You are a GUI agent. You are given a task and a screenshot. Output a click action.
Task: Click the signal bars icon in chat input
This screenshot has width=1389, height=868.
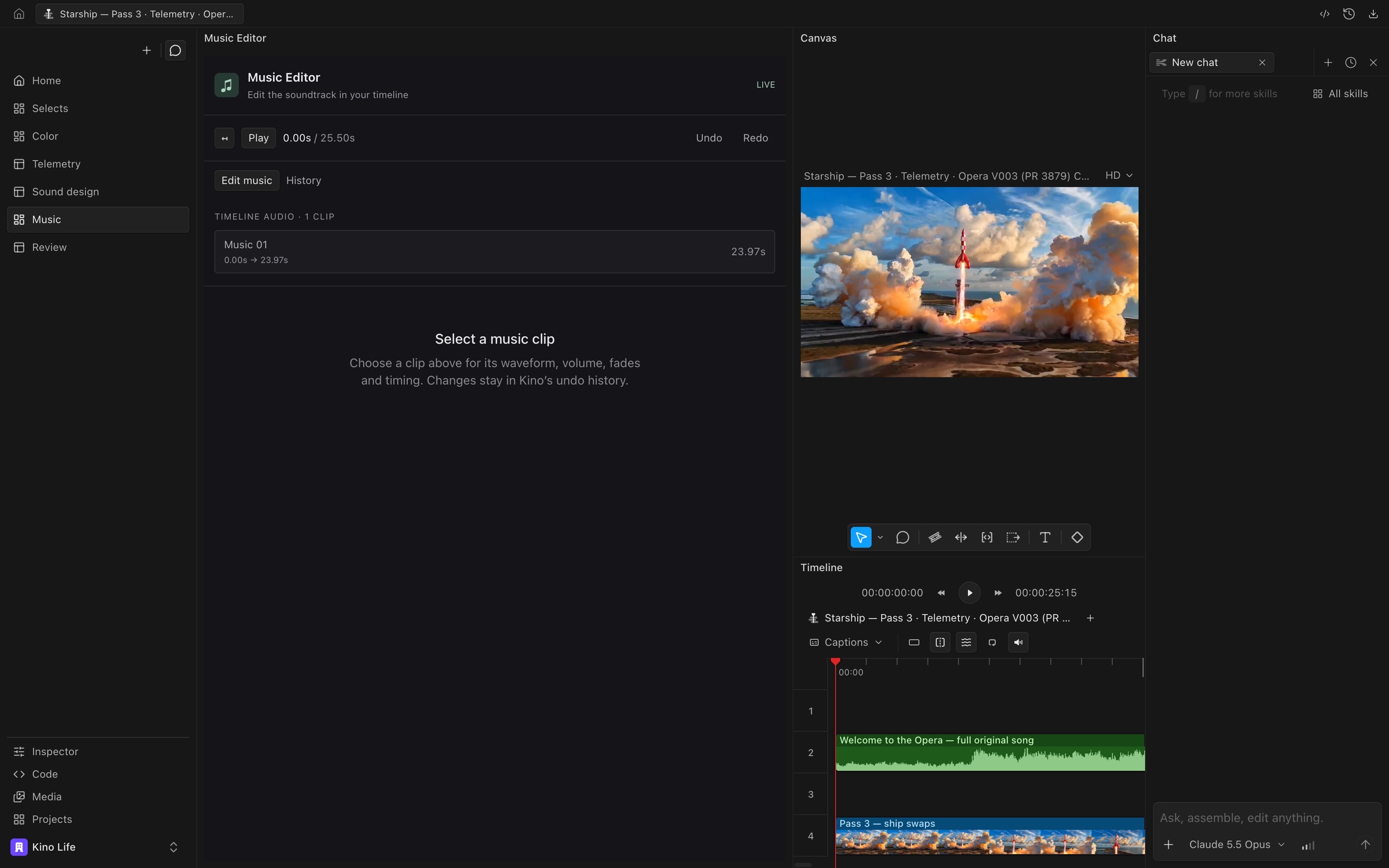pos(1308,845)
